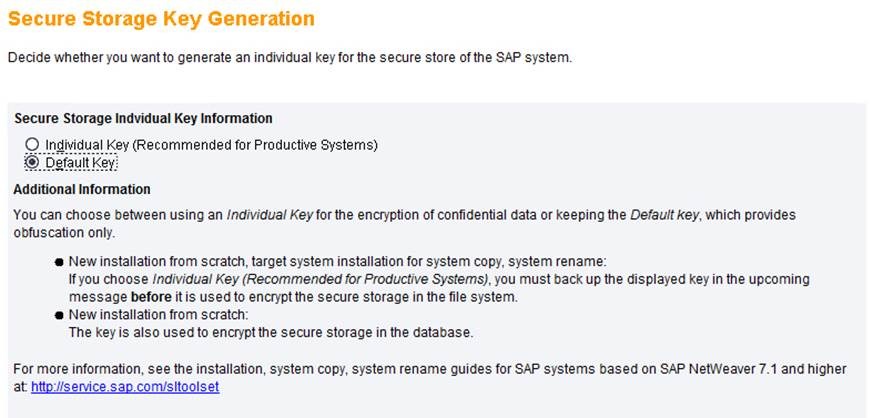Click 'The key is also used to encrypt' line
Viewport: 873px width, 418px height.
click(x=271, y=333)
